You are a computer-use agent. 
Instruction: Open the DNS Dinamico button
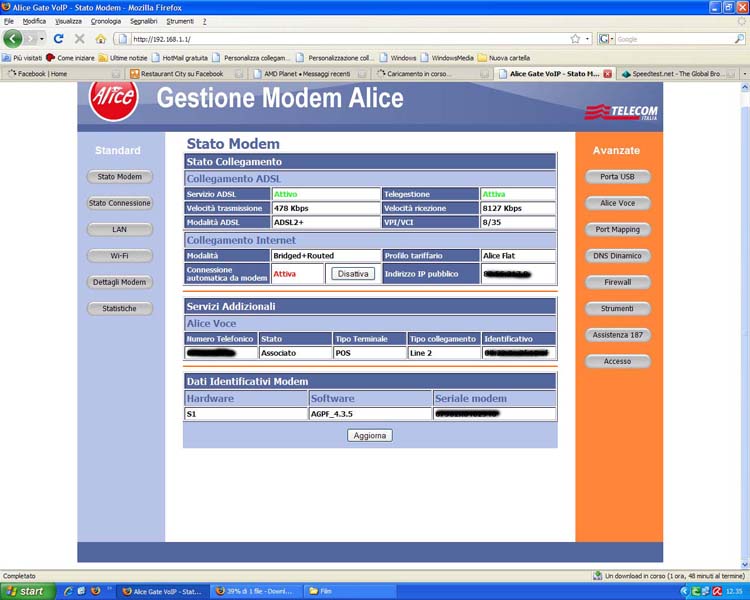coord(618,256)
